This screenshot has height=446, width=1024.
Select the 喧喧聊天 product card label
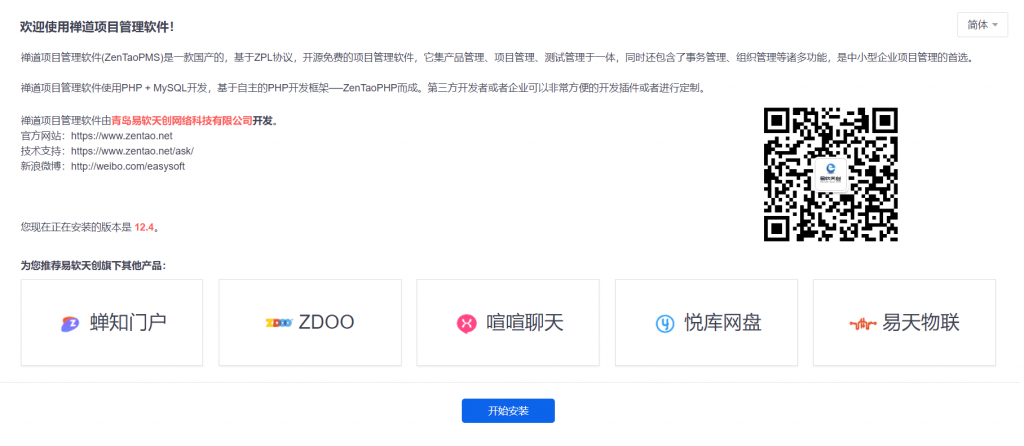coord(524,323)
